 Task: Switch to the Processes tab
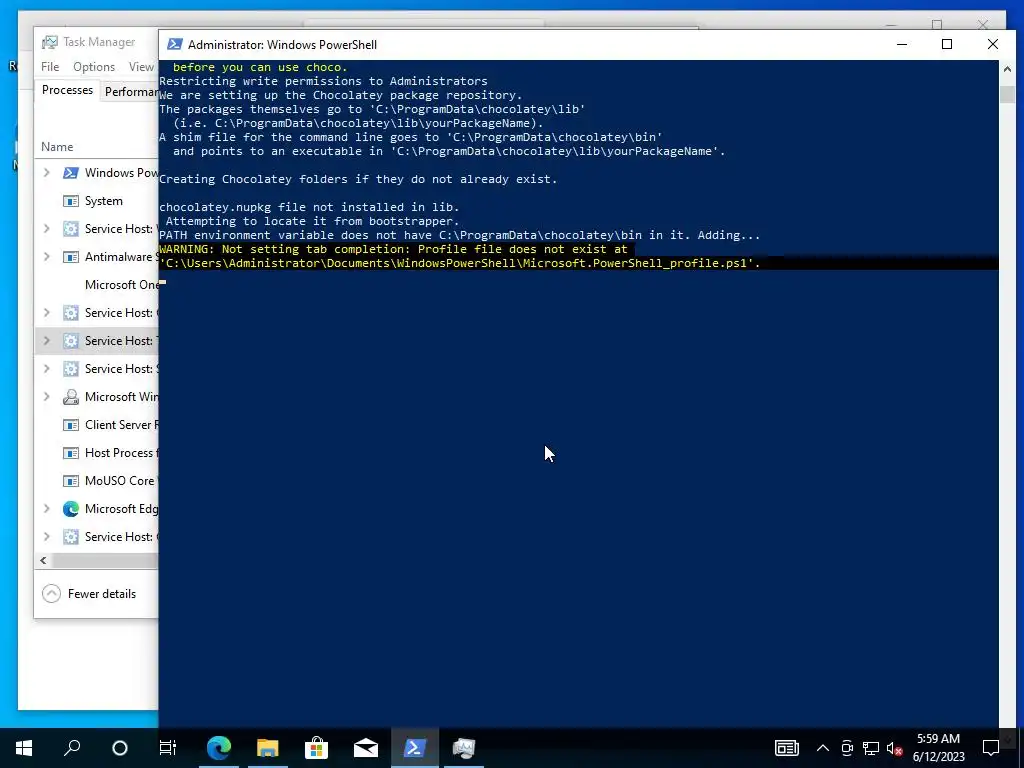(x=67, y=90)
